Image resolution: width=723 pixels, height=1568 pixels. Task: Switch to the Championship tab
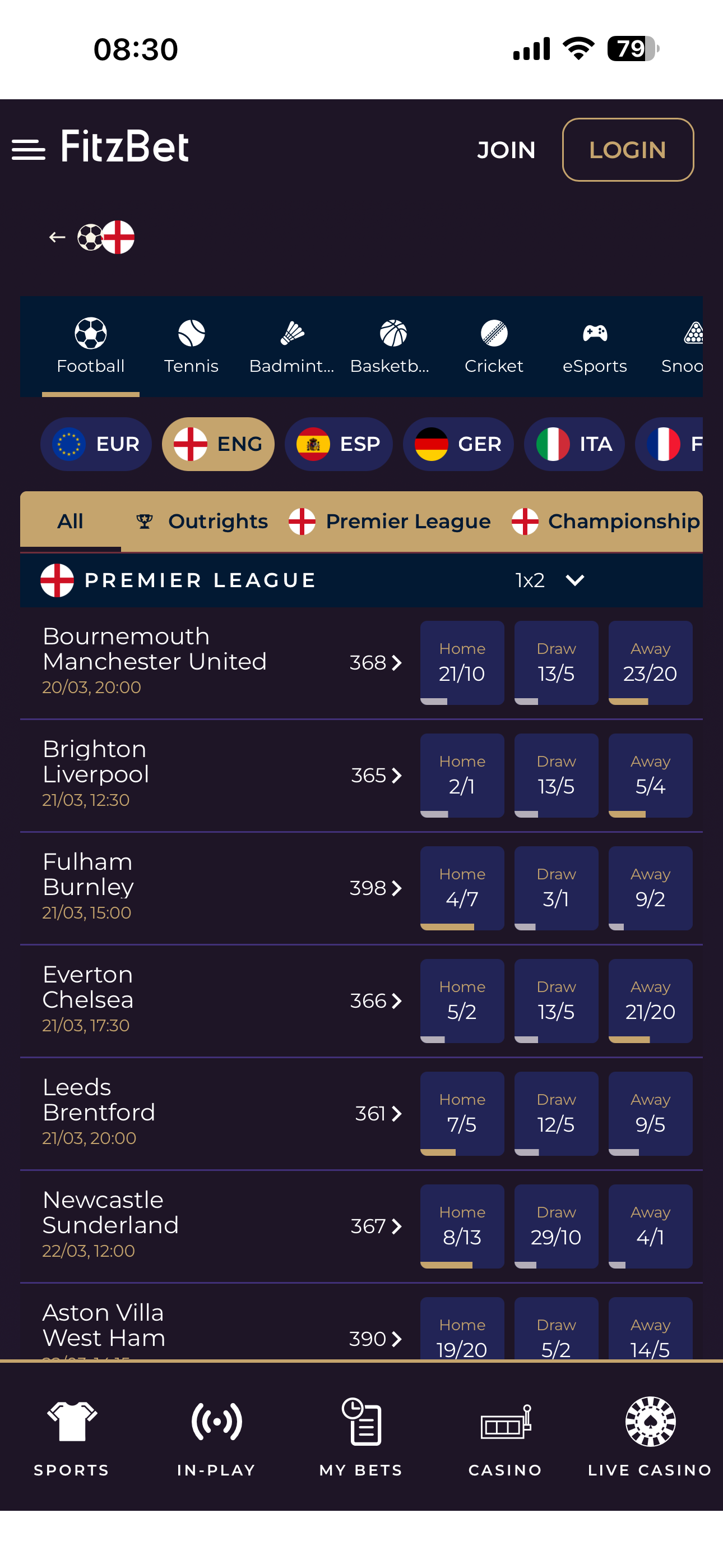[x=606, y=522]
